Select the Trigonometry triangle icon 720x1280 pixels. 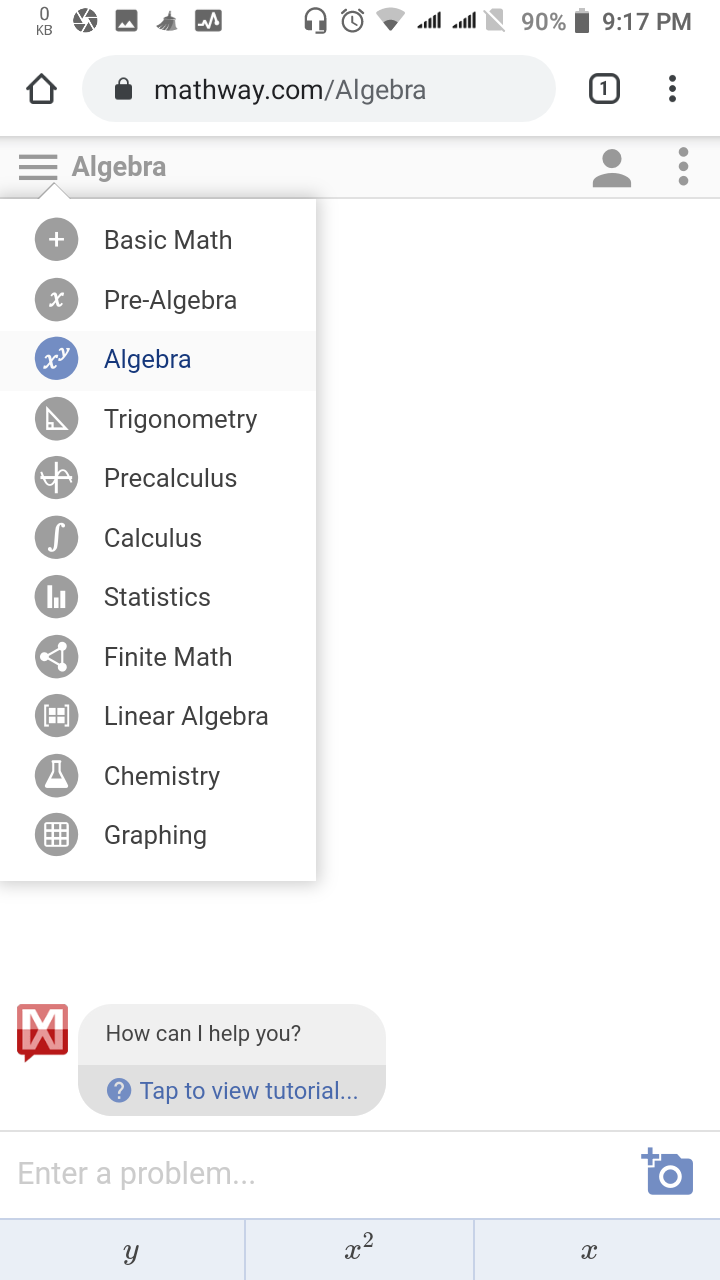coord(56,419)
